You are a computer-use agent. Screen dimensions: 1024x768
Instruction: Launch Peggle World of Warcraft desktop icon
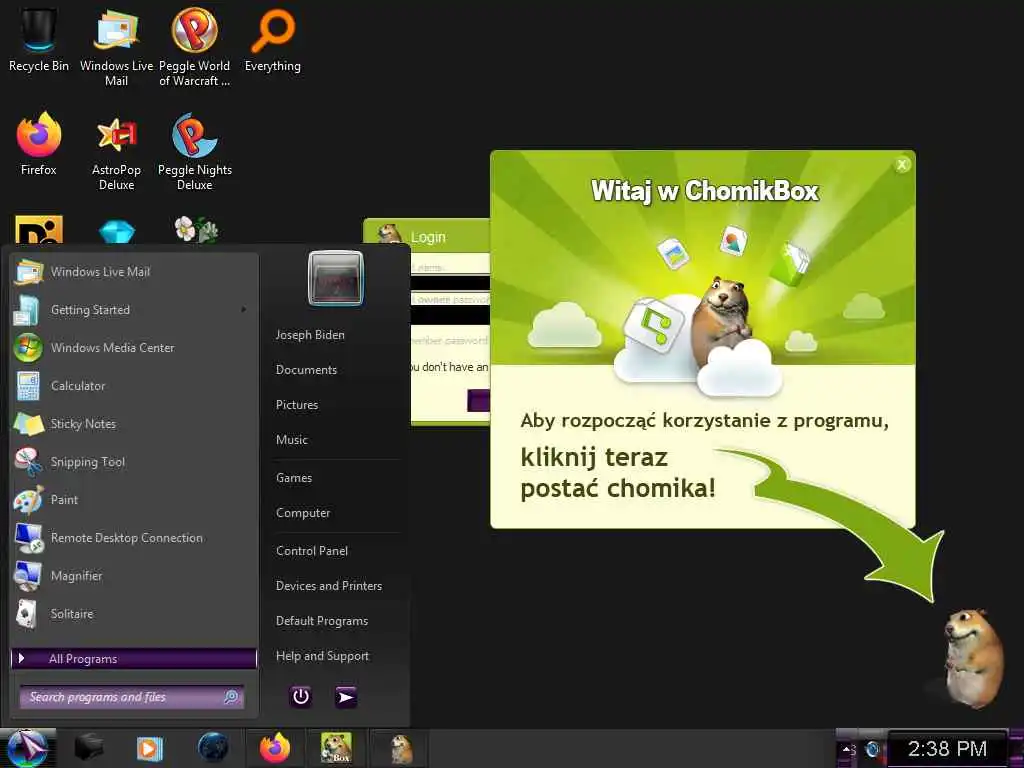coord(195,46)
